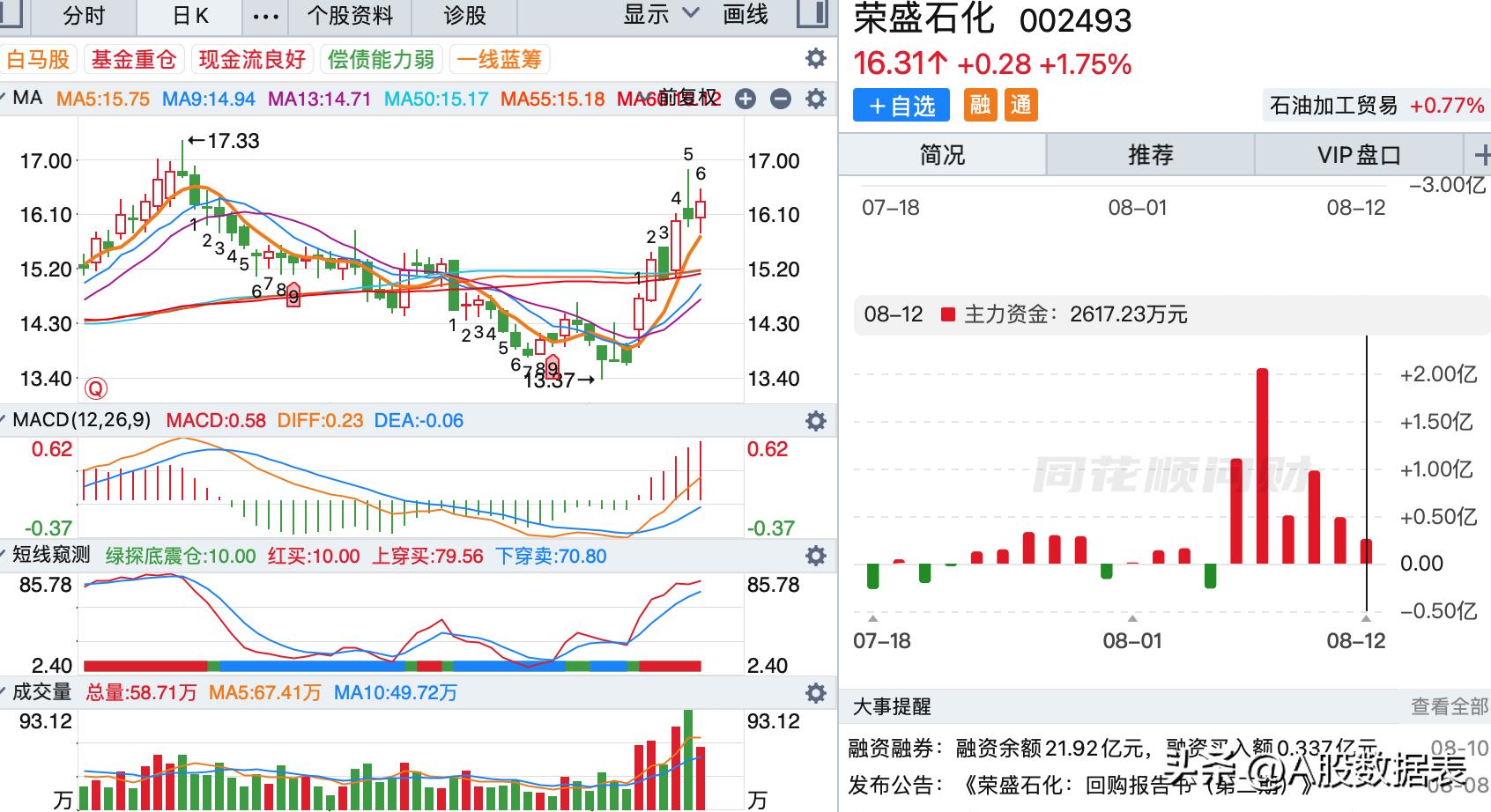Click the layout panel icon beside 画线
The width and height of the screenshot is (1491, 812).
[812, 14]
